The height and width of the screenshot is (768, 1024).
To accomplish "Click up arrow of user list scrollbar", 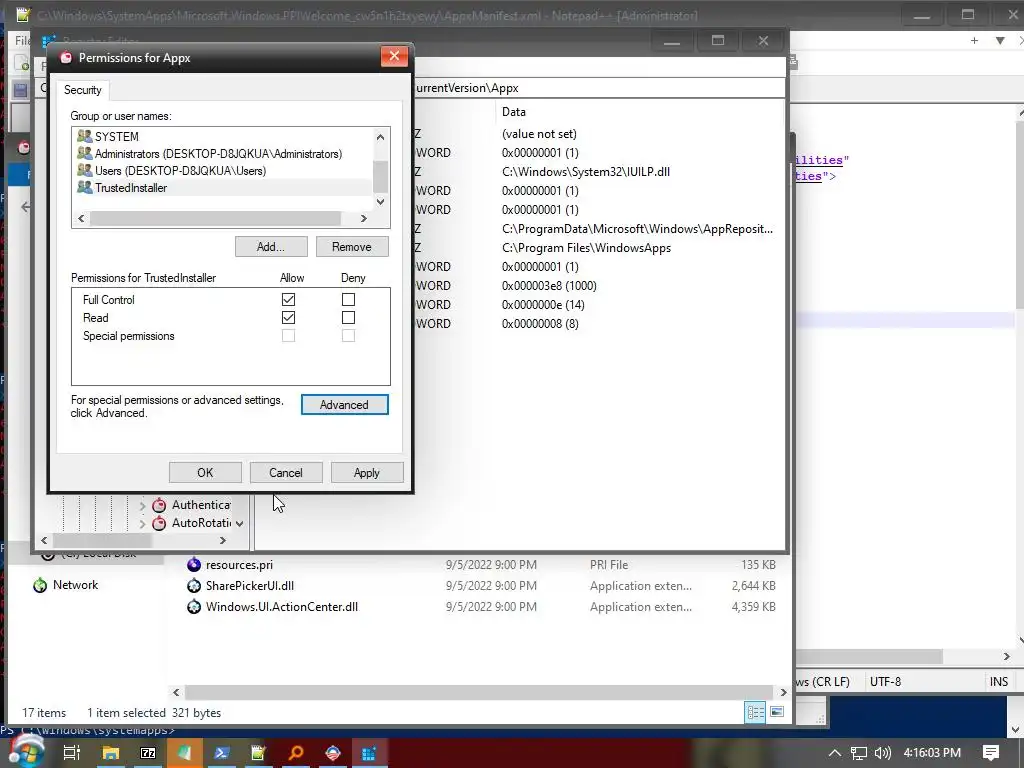I will [380, 137].
